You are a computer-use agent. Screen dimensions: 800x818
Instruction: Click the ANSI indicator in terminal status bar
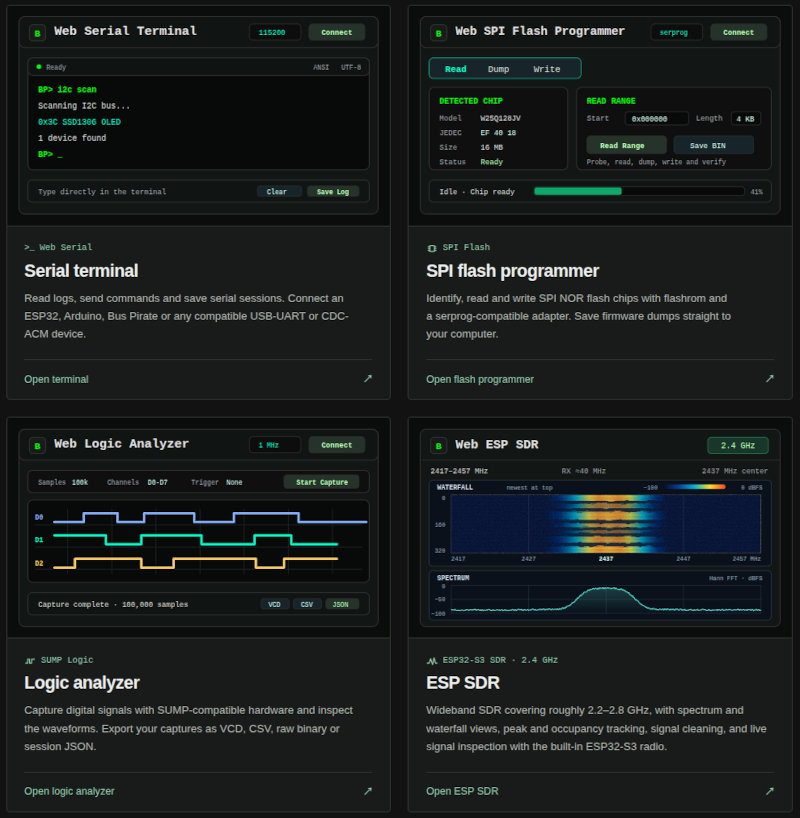click(321, 67)
